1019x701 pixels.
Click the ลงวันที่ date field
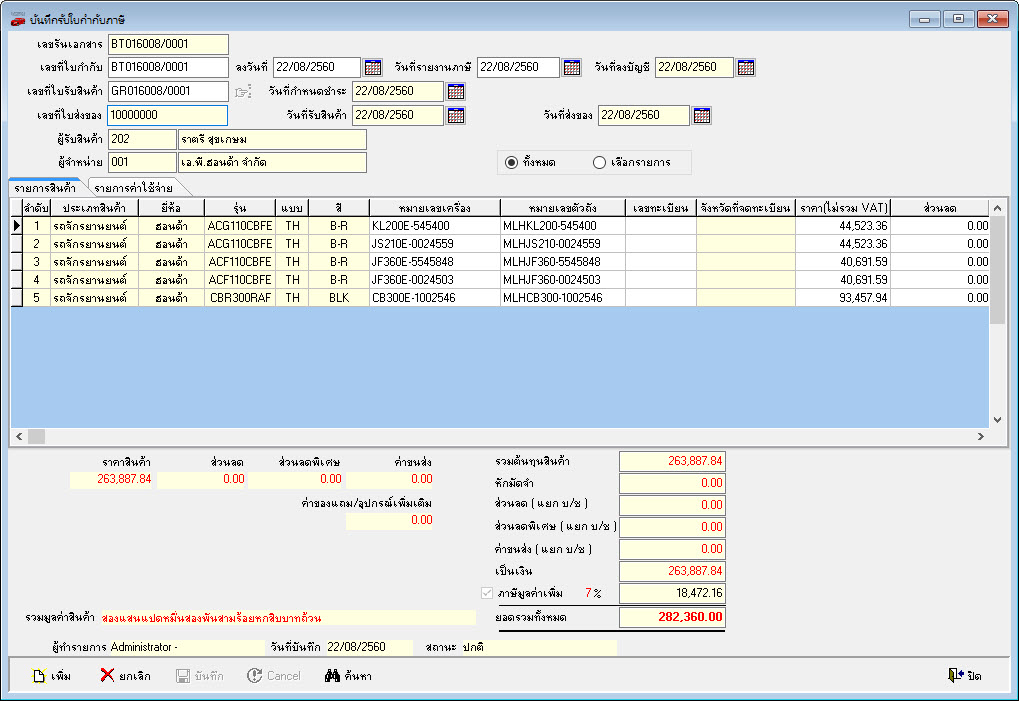click(316, 67)
